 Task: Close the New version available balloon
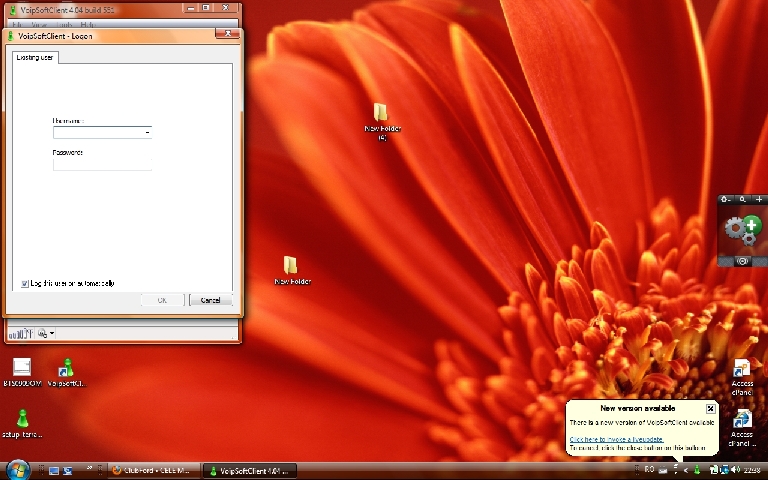click(x=710, y=408)
